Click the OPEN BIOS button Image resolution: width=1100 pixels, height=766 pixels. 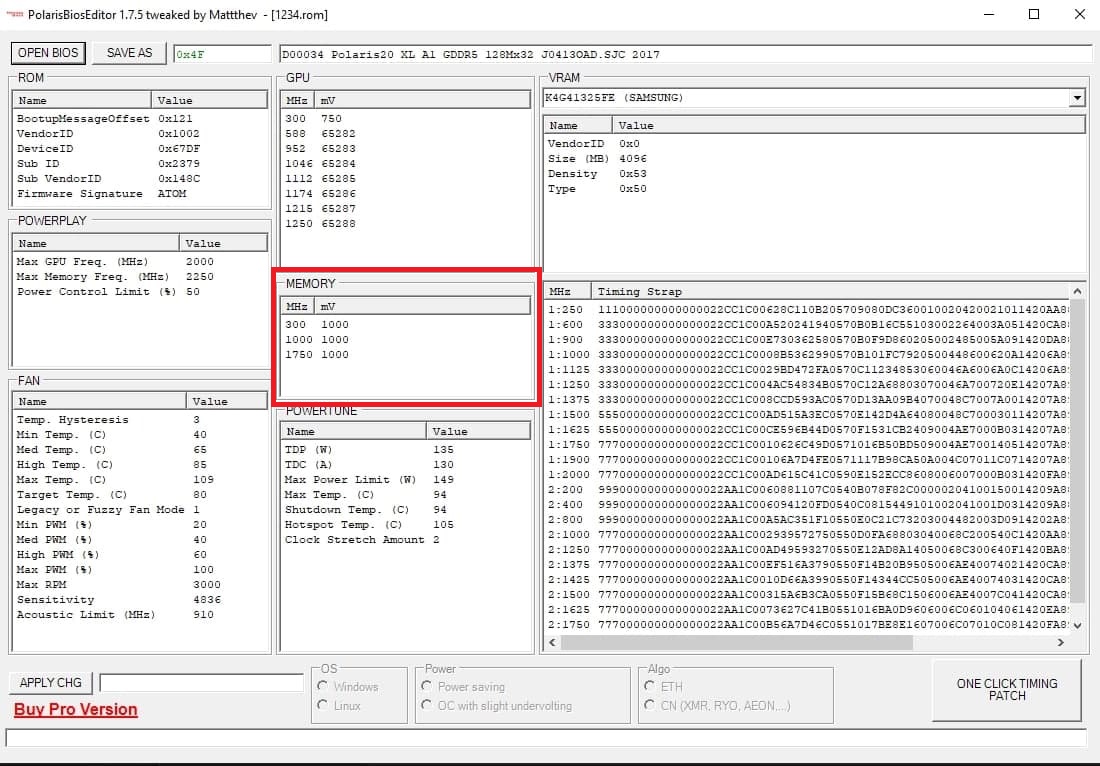(48, 53)
